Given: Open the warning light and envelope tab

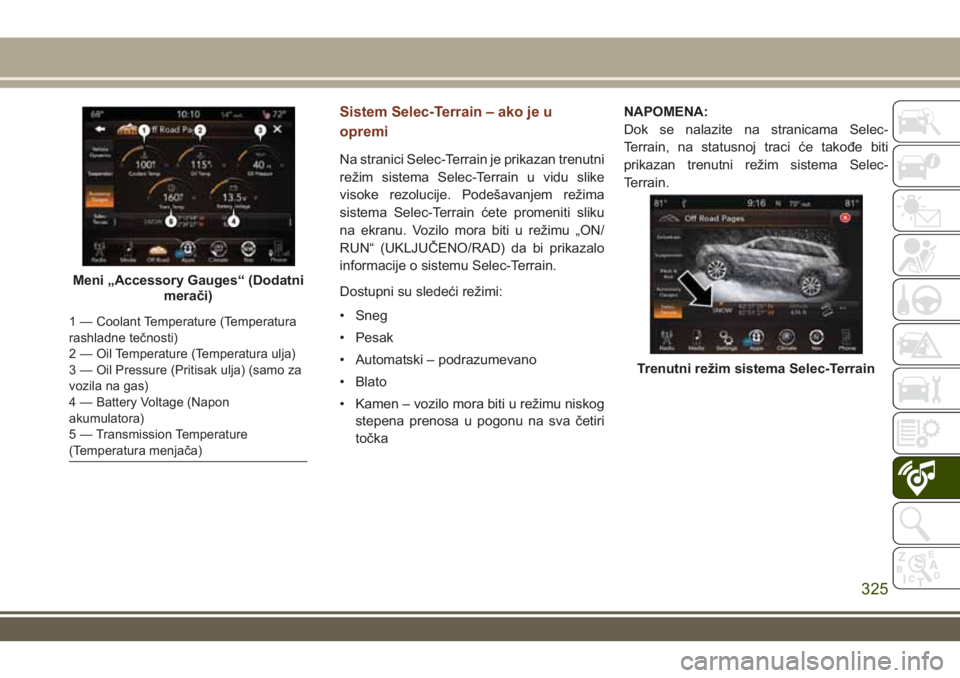Looking at the screenshot, I should [x=926, y=211].
